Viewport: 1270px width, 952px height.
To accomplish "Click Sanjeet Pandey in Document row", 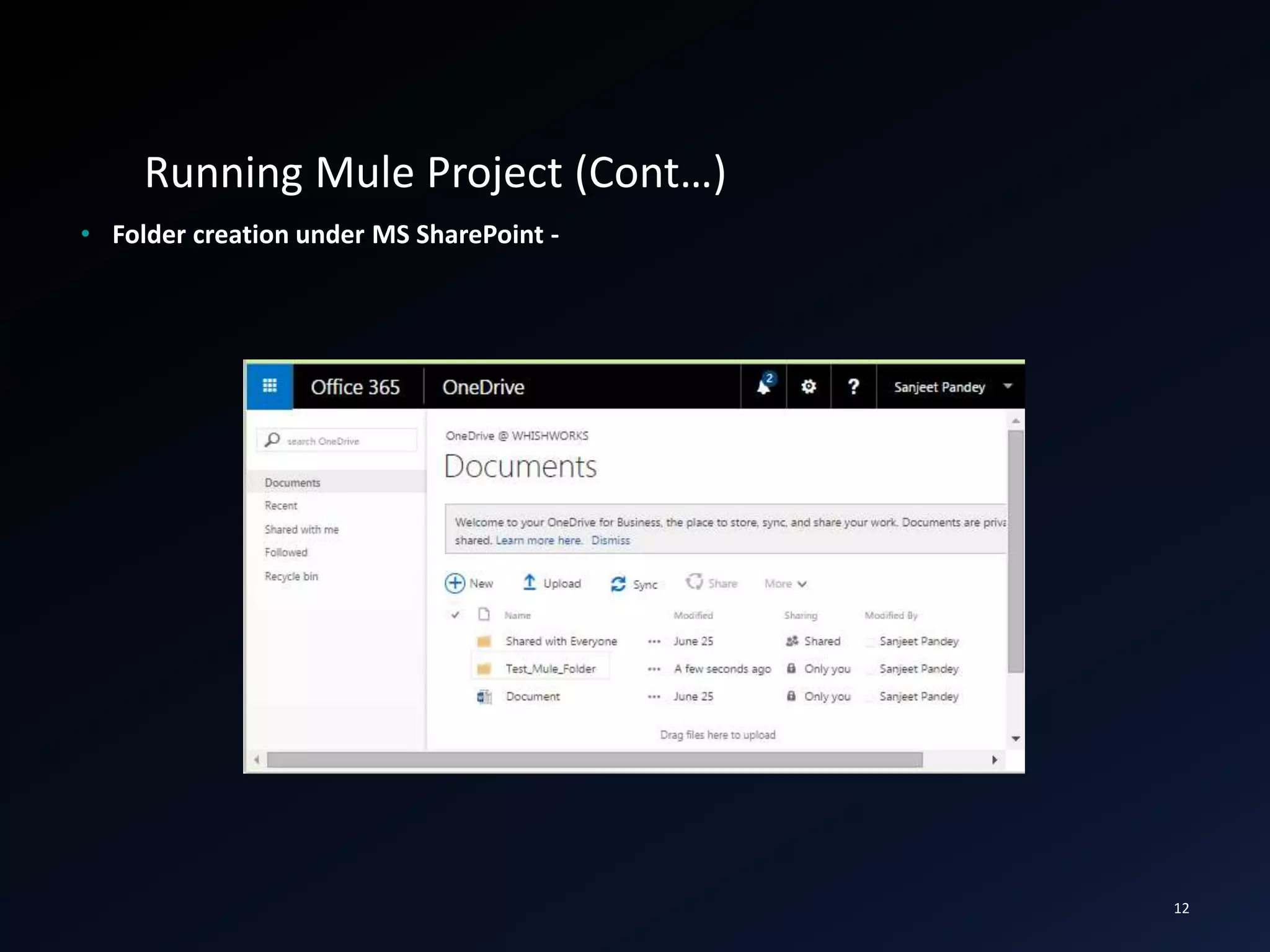I will coord(919,697).
